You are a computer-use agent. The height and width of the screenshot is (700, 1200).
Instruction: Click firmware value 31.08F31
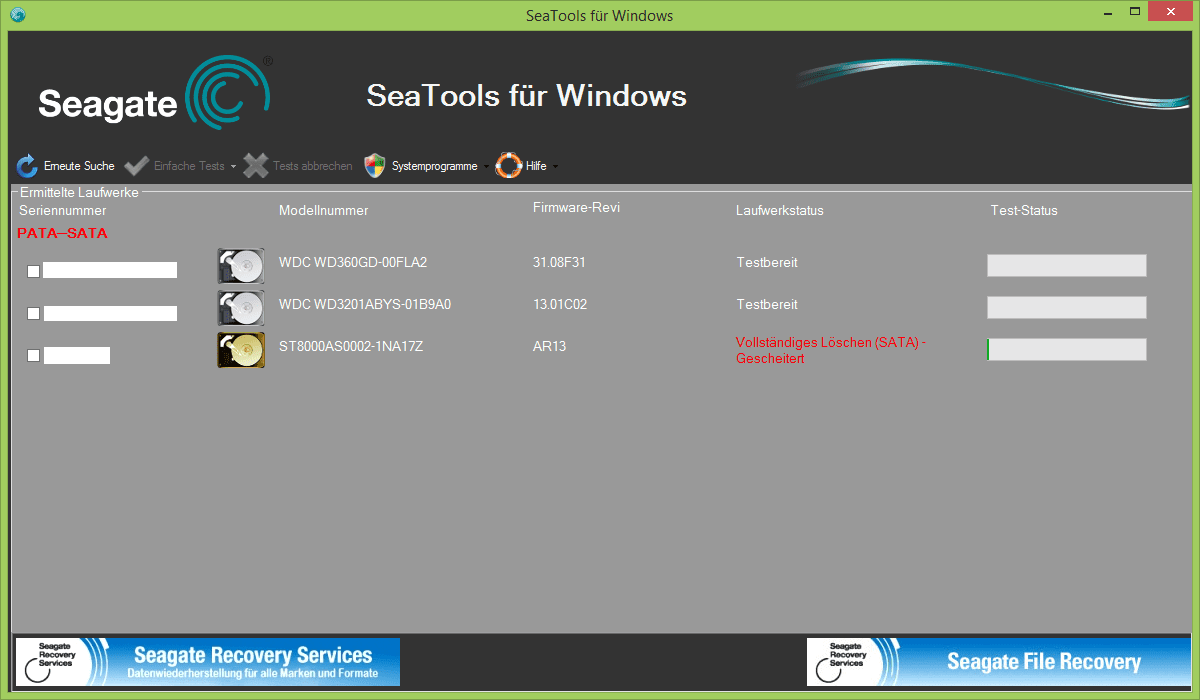[559, 263]
